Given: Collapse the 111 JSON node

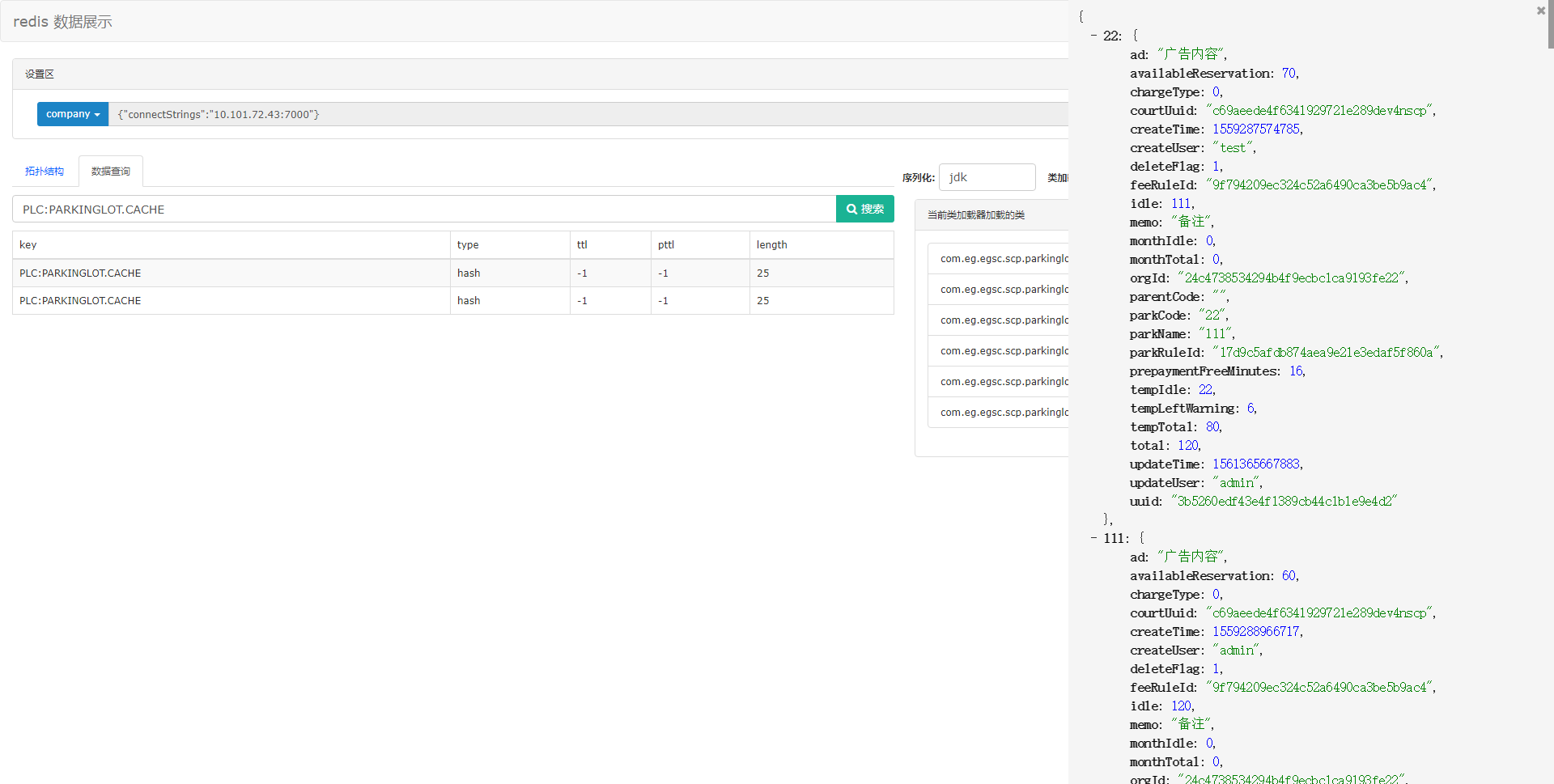Looking at the screenshot, I should tap(1094, 538).
